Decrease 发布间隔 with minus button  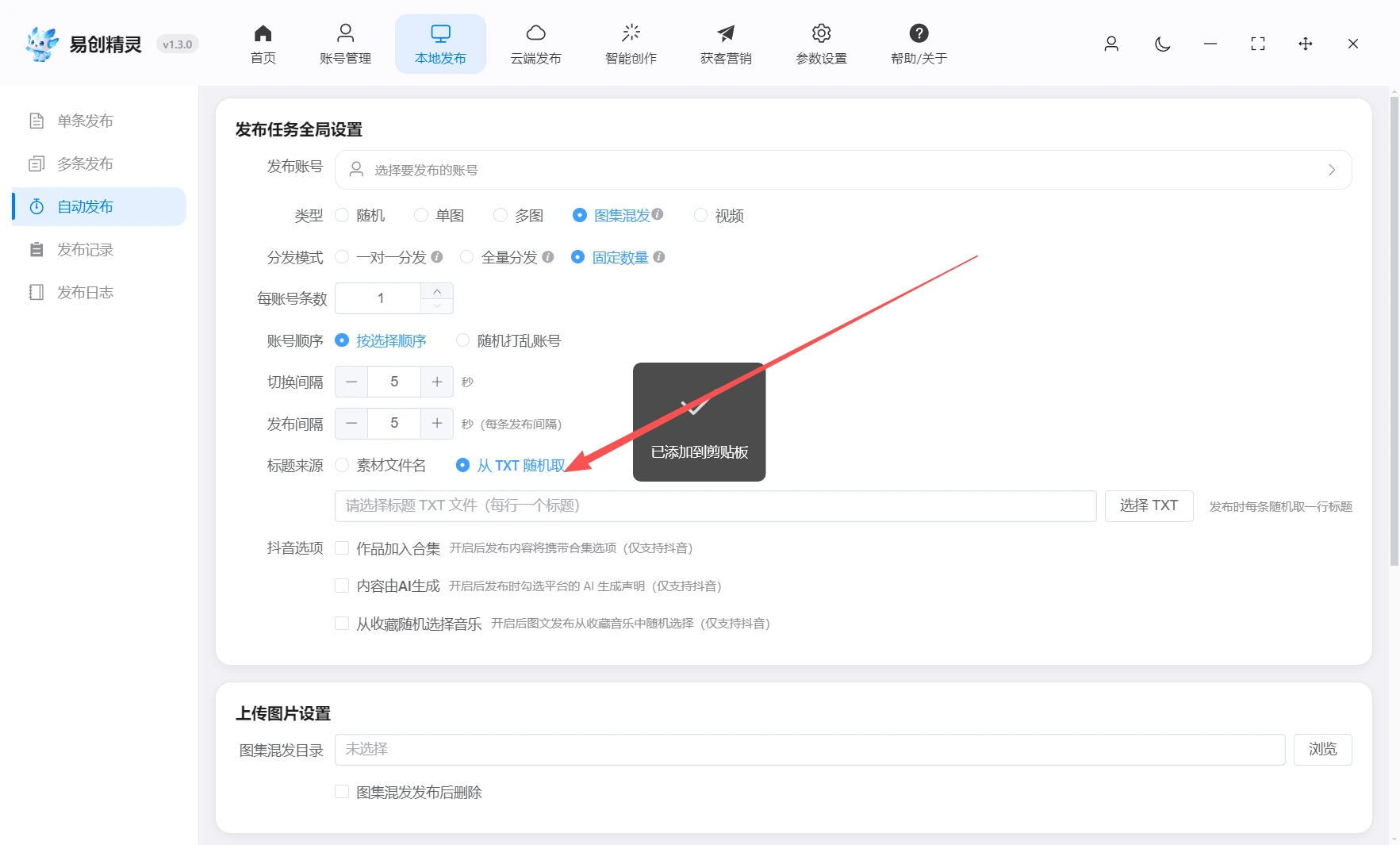(x=351, y=423)
